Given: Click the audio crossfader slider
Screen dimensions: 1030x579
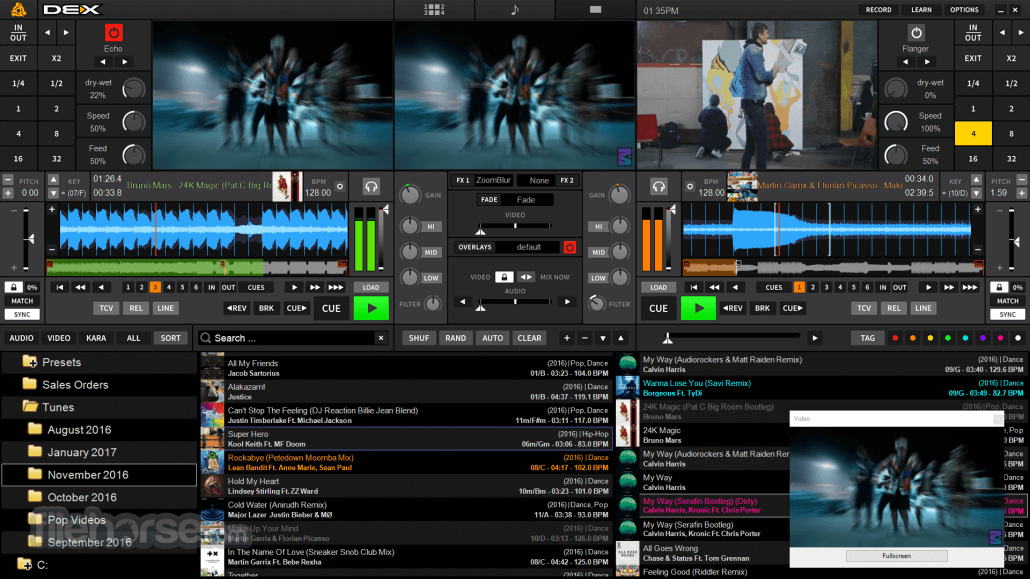Looking at the screenshot, I should pyautogui.click(x=515, y=302).
